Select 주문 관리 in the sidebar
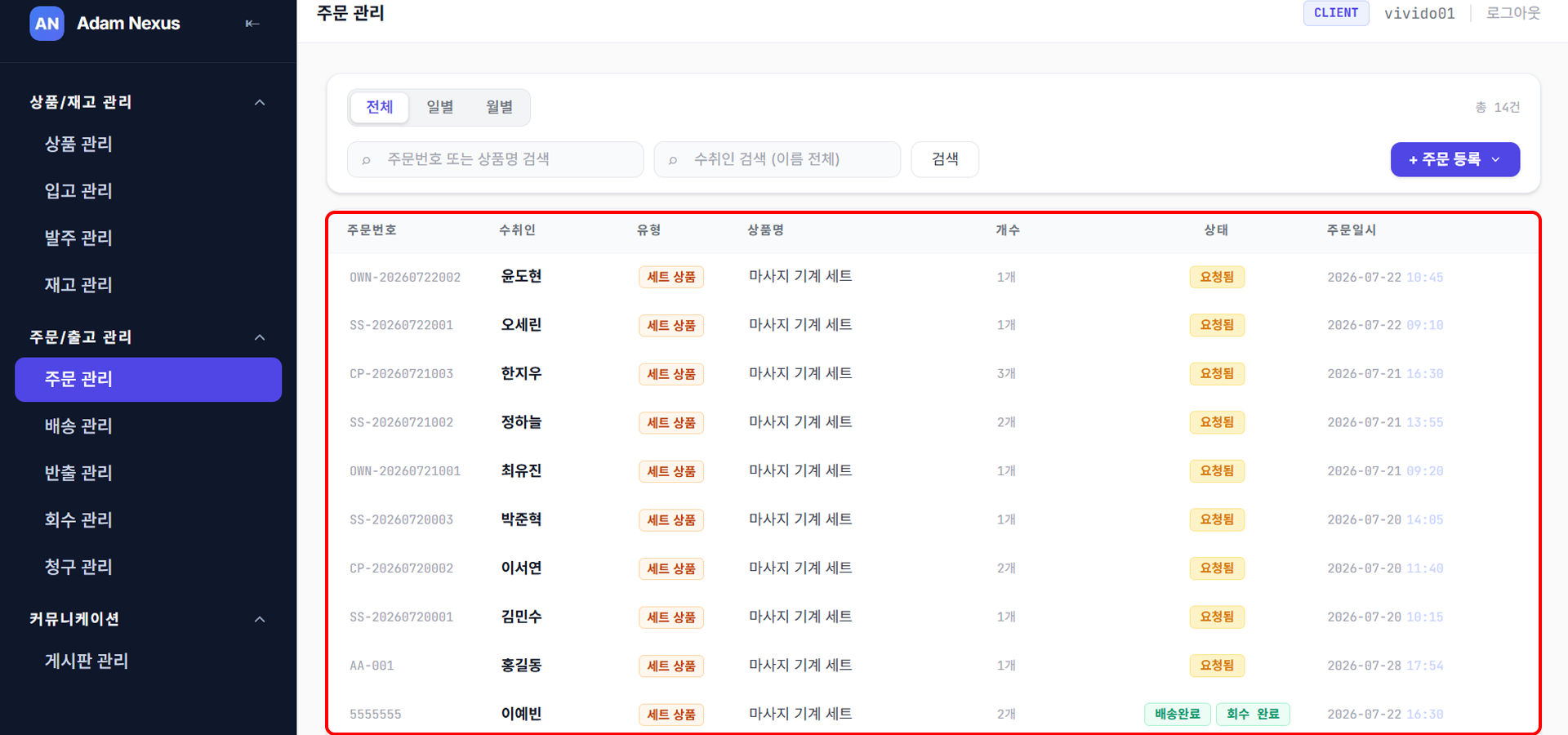 148,380
